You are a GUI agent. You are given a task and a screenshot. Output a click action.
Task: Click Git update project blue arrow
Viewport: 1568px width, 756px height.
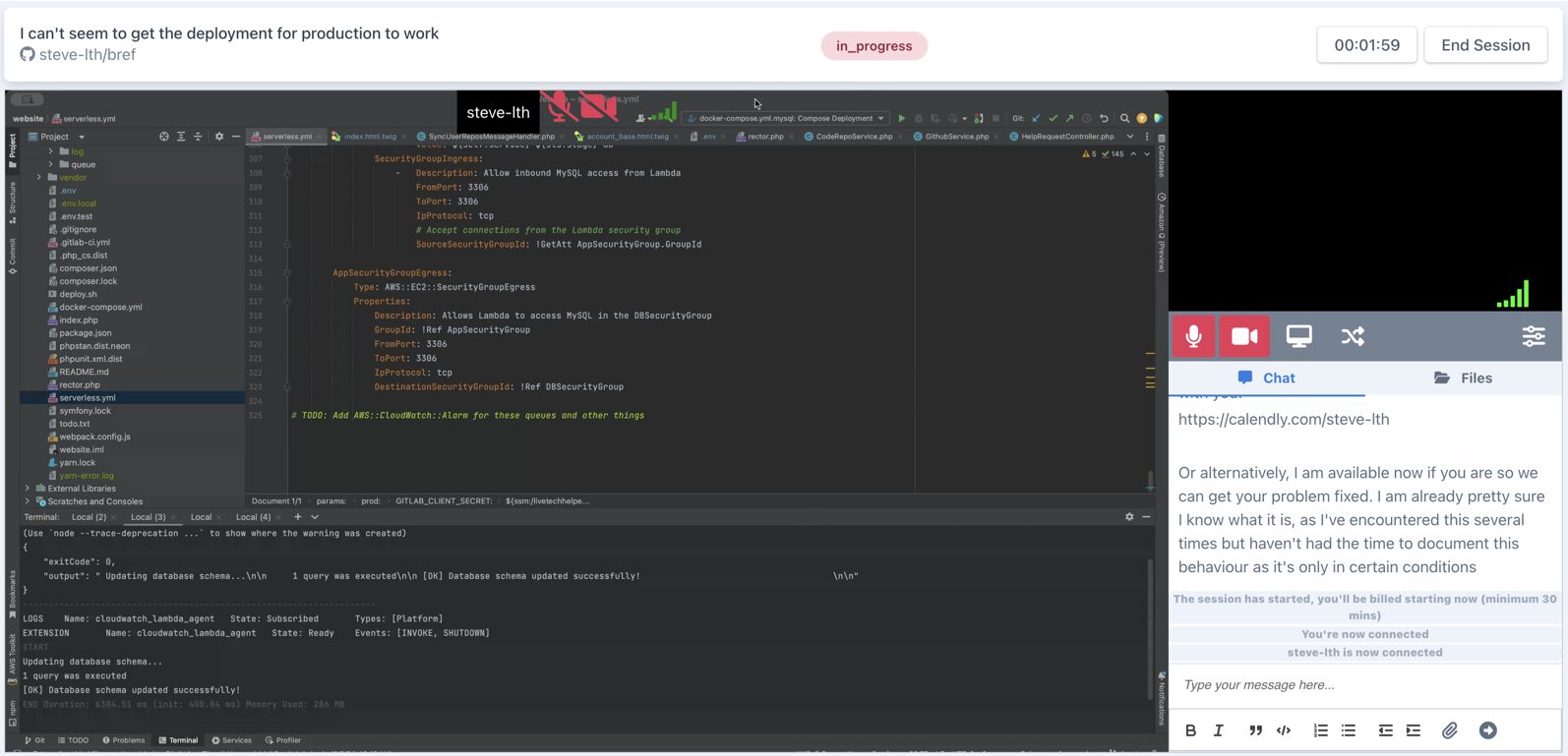[x=1036, y=118]
